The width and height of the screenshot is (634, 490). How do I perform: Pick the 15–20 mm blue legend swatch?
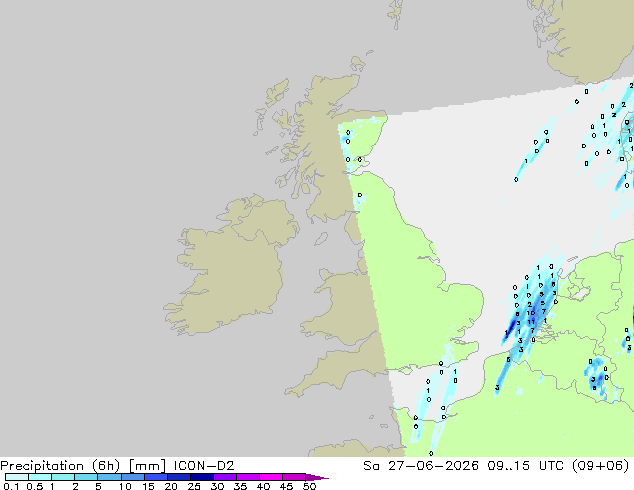click(155, 477)
